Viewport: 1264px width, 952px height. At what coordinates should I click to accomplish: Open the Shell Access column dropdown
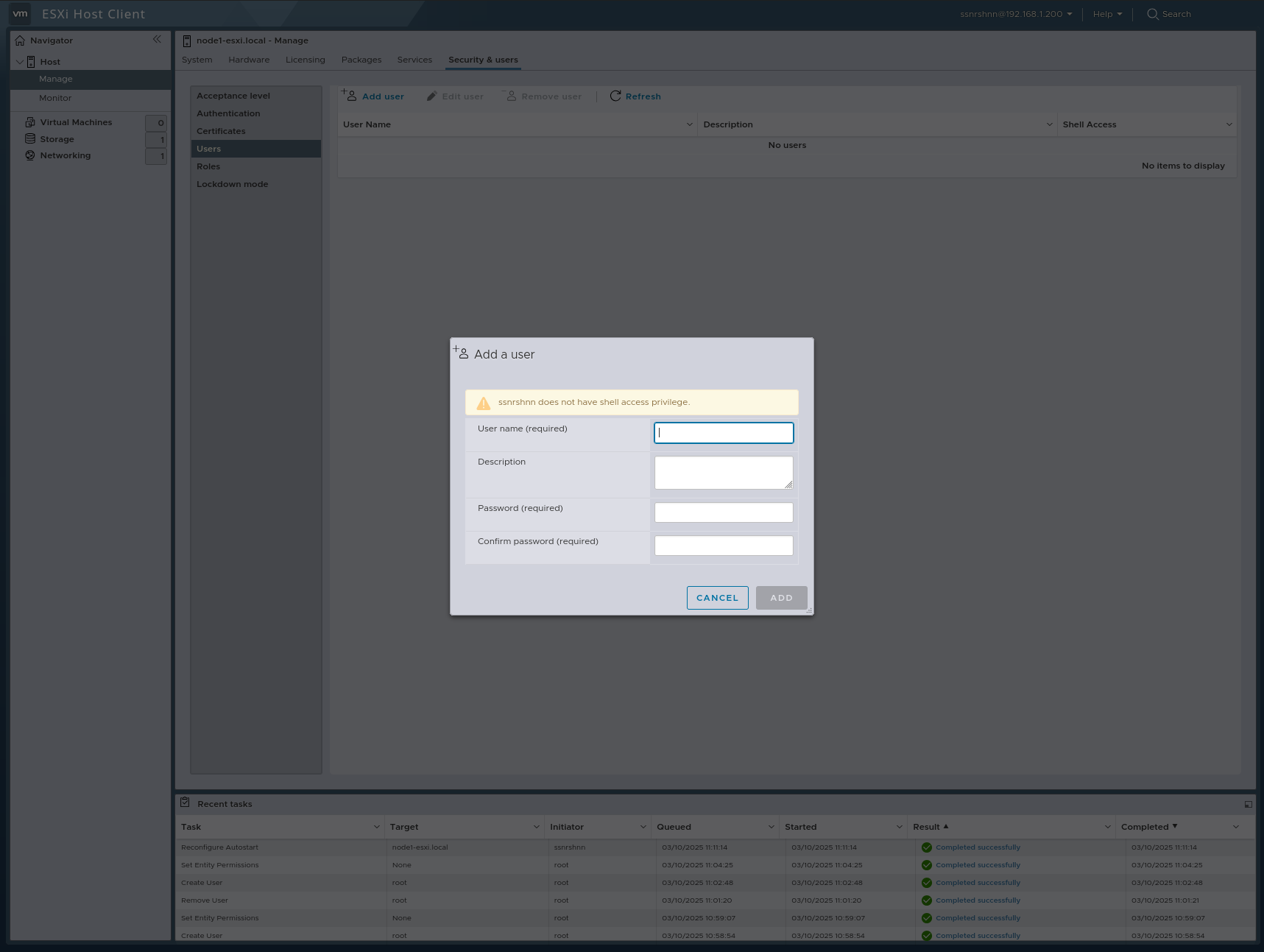coord(1229,124)
